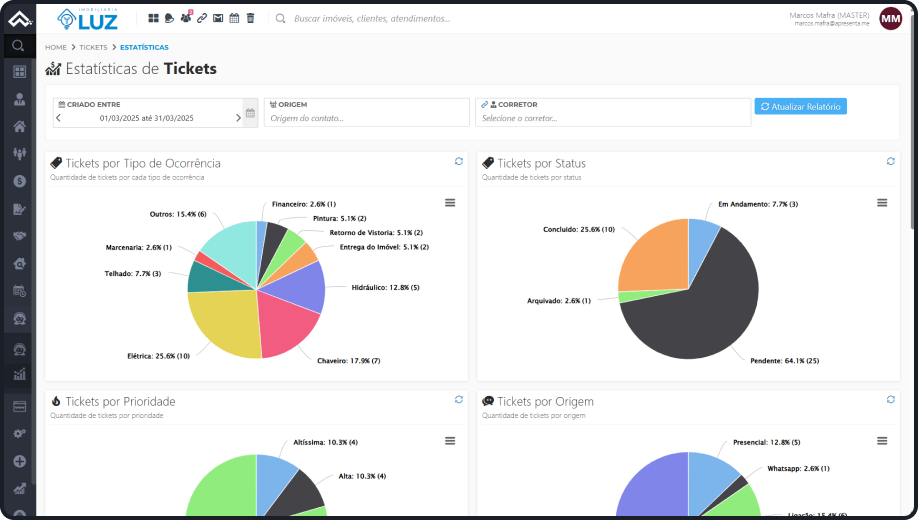918x520 pixels.
Task: Open Tickets por Origem chart hamburger menu
Action: (x=882, y=441)
